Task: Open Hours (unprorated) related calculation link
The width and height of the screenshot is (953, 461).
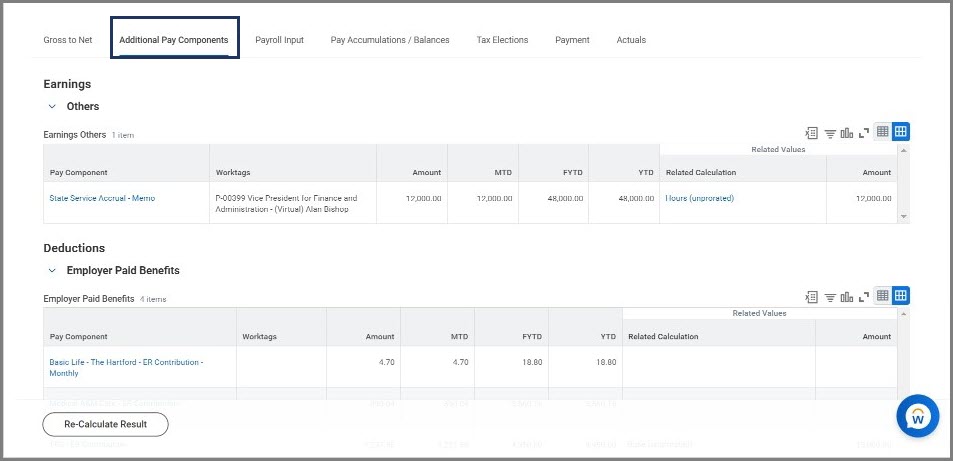Action: (700, 198)
